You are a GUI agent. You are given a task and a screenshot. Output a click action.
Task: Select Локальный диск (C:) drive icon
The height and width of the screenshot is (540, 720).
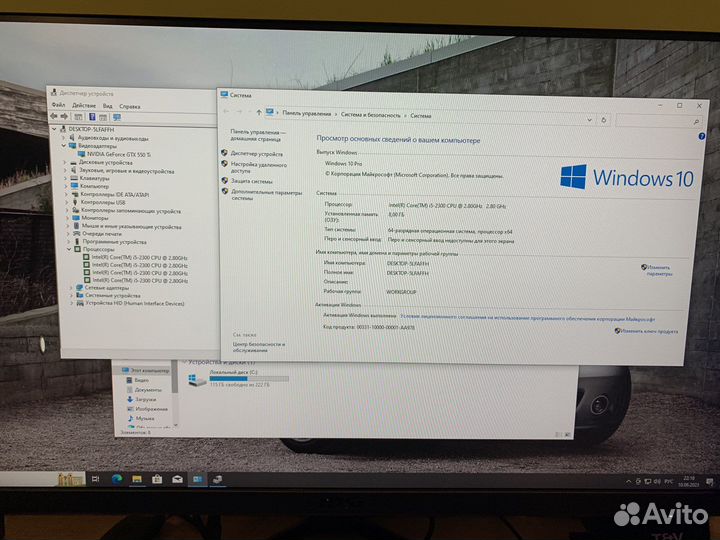pos(197,380)
